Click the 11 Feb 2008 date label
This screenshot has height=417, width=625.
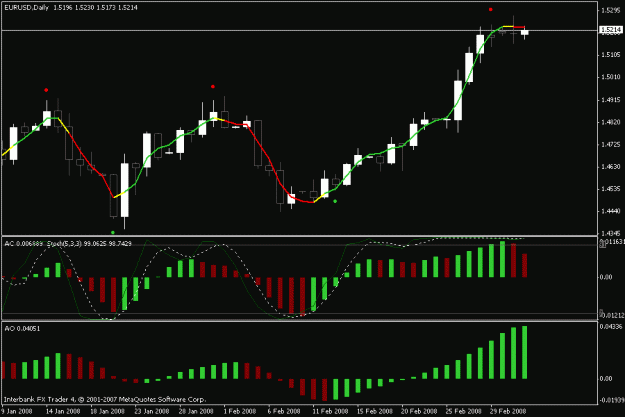pos(330,411)
